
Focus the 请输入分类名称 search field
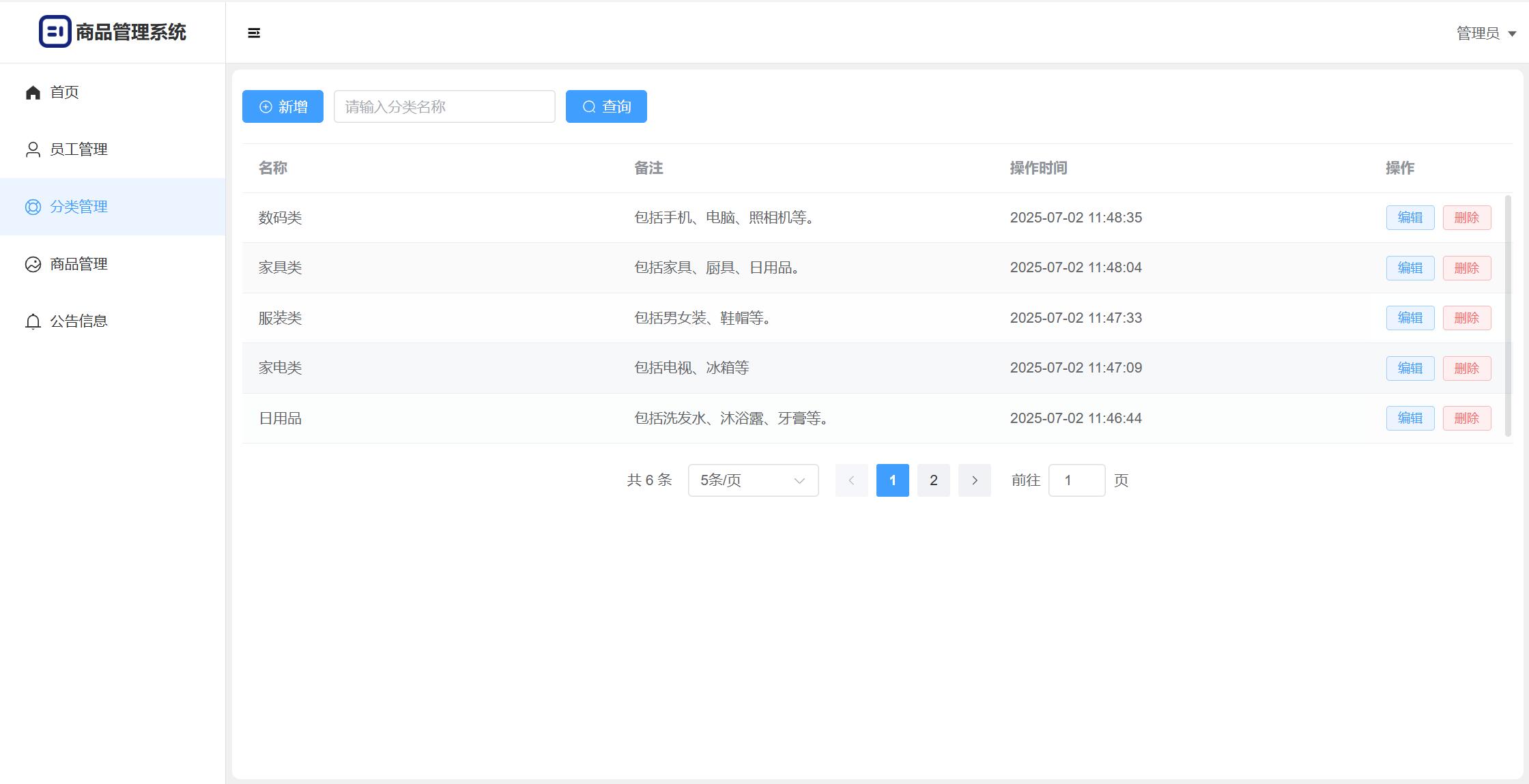[x=444, y=107]
